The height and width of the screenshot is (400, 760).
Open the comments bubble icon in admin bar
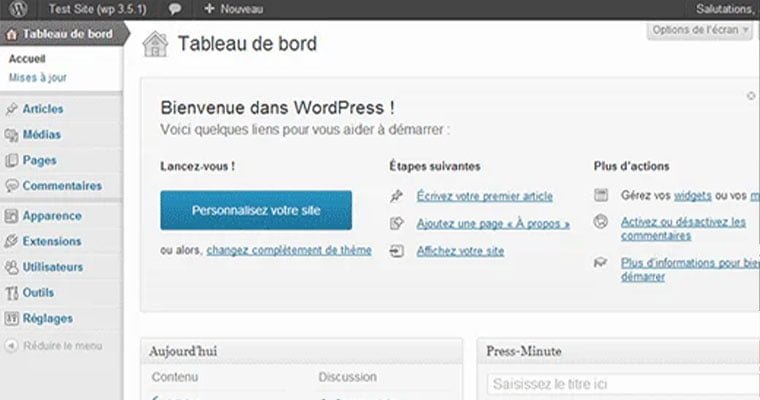(x=175, y=9)
